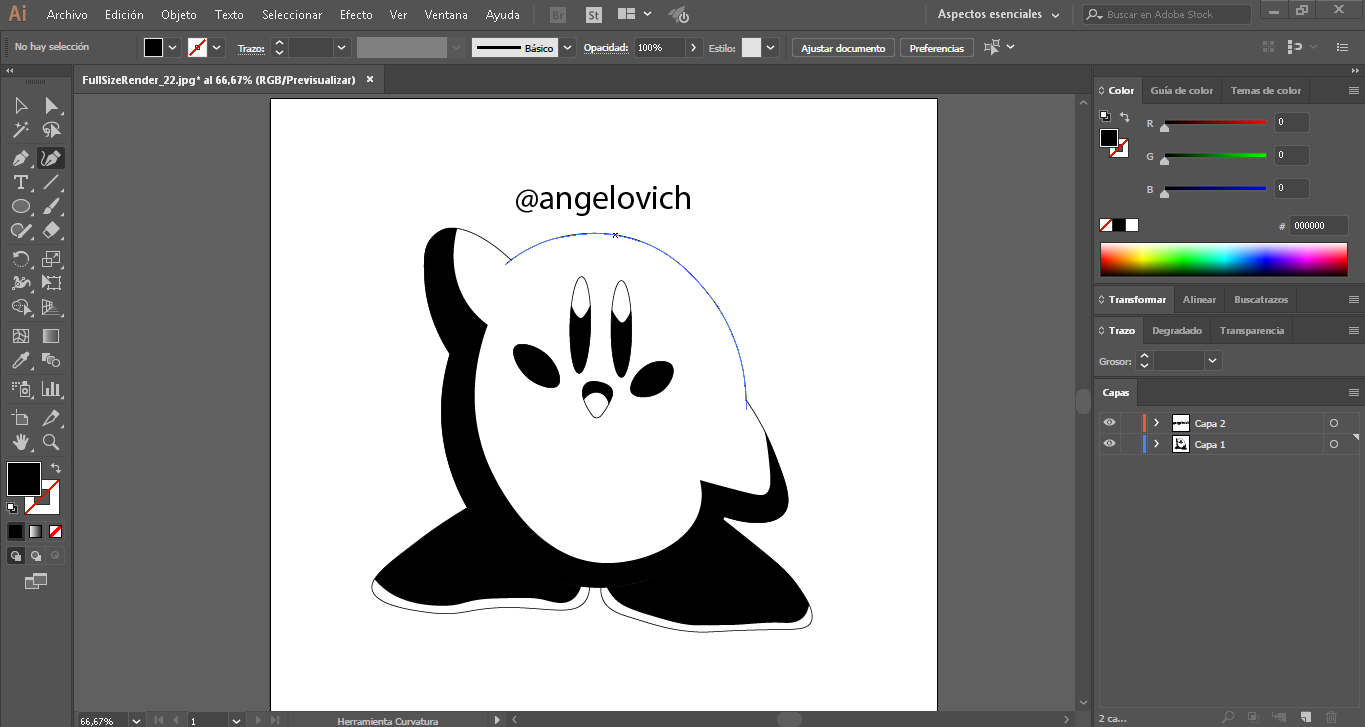1365x727 pixels.
Task: Open the Estilo graphic style dropdown
Action: click(x=771, y=48)
